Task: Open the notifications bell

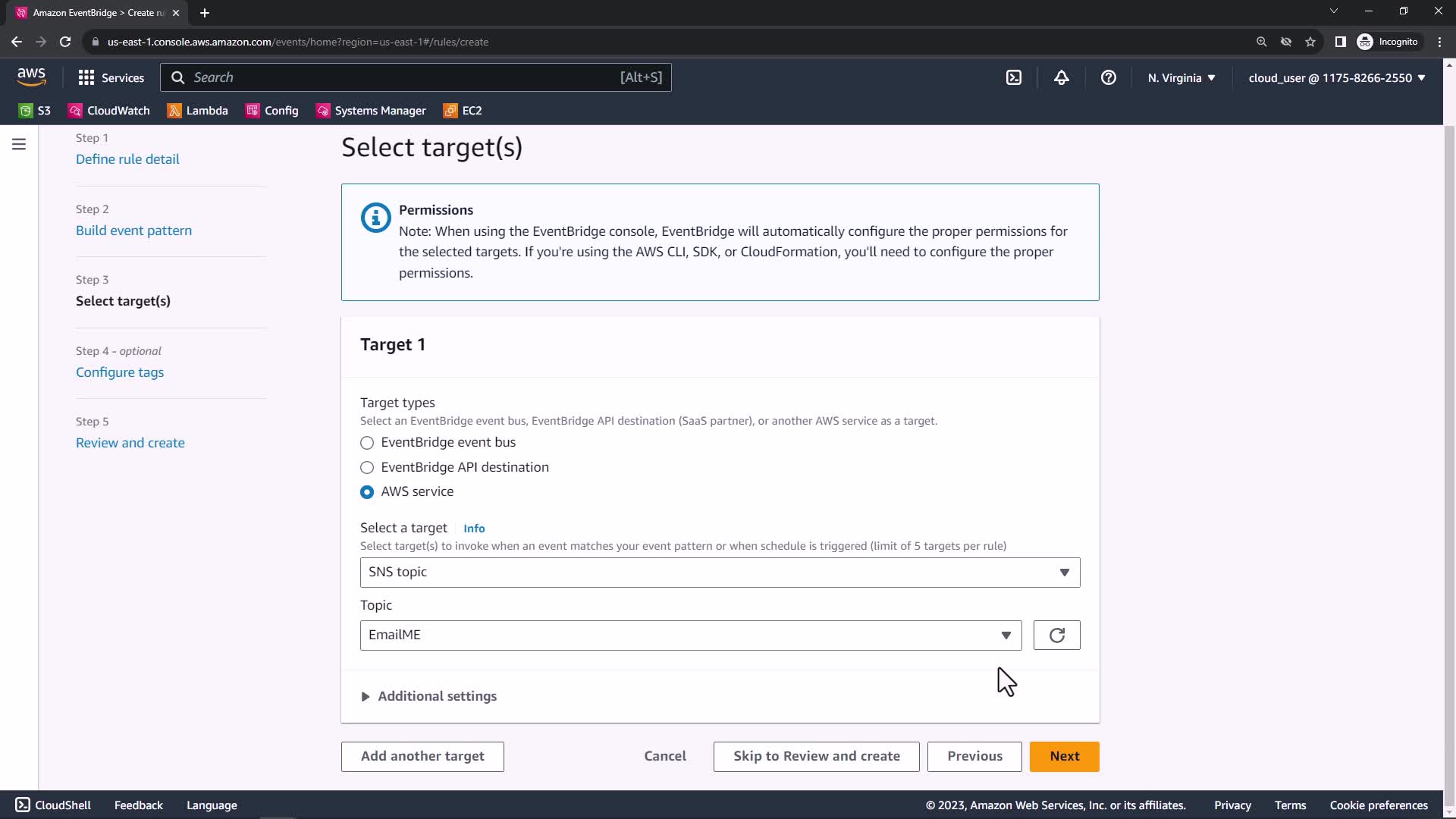Action: 1061,77
